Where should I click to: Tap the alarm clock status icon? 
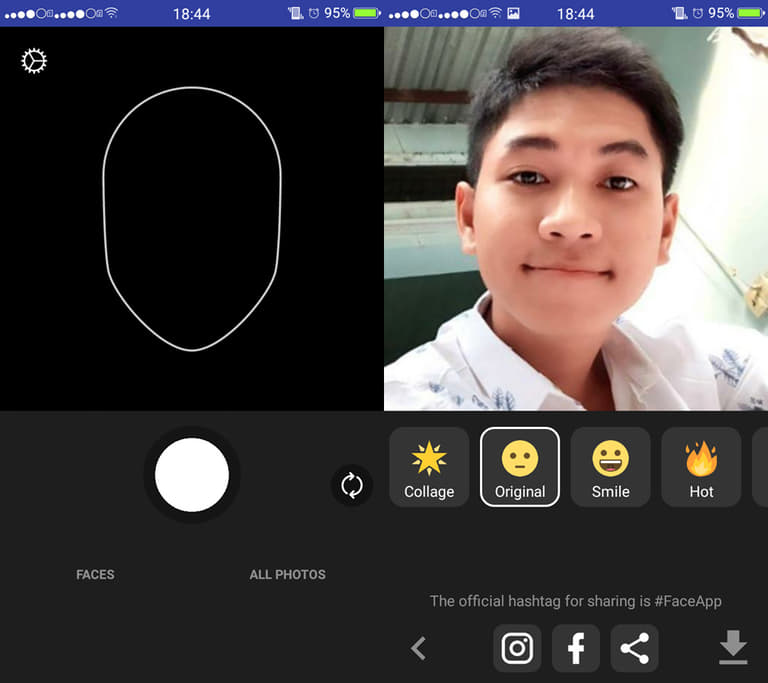click(698, 13)
